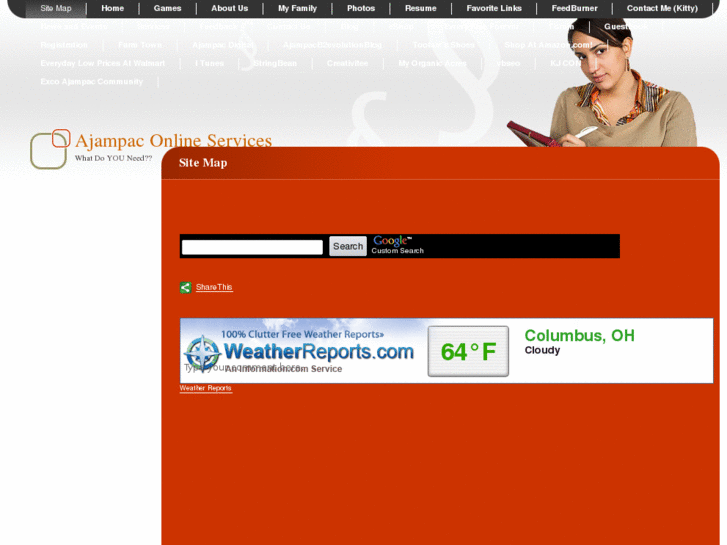Open the Feedback navigation link

218,26
